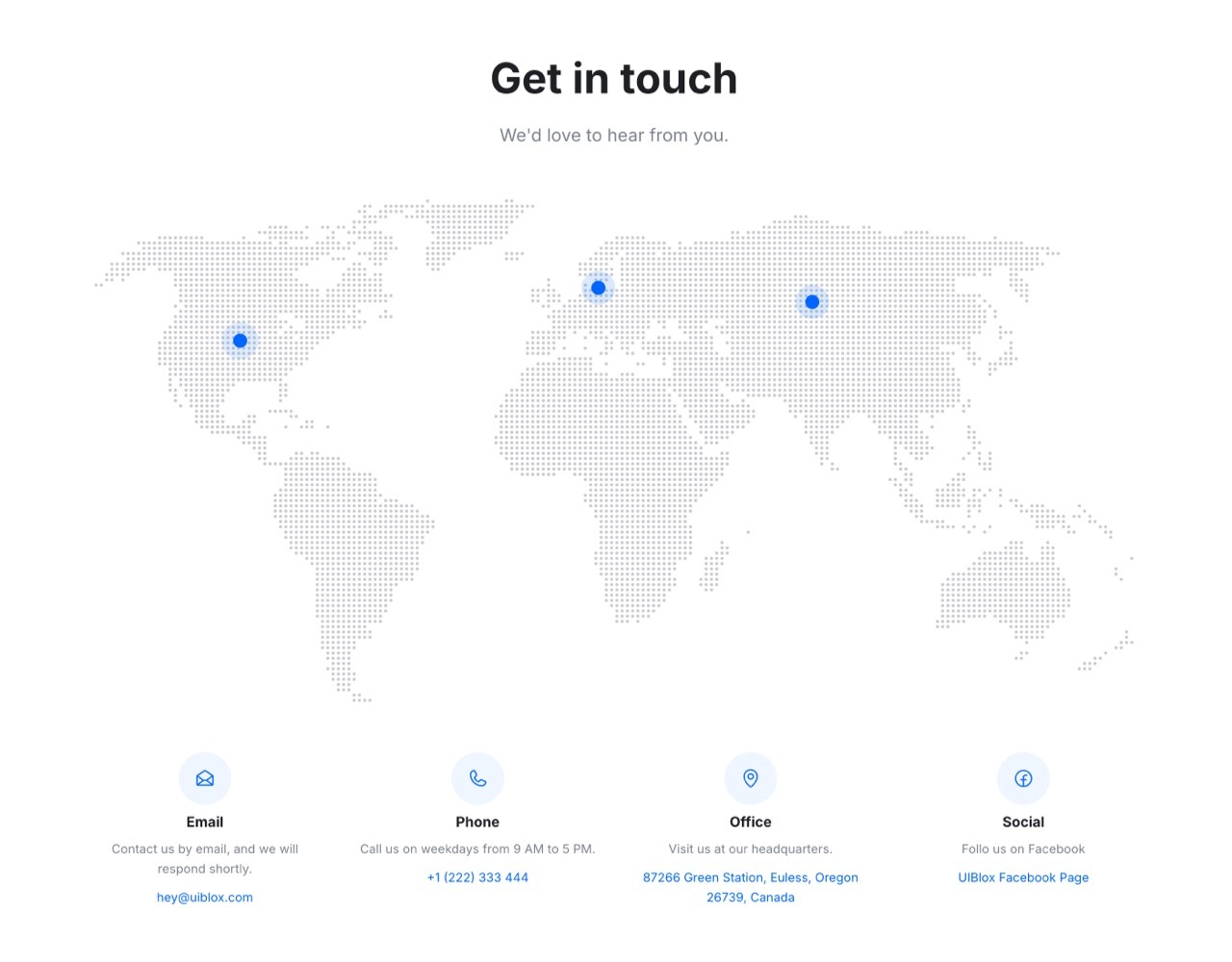
Task: Select the Europe map marker
Action: (x=598, y=288)
